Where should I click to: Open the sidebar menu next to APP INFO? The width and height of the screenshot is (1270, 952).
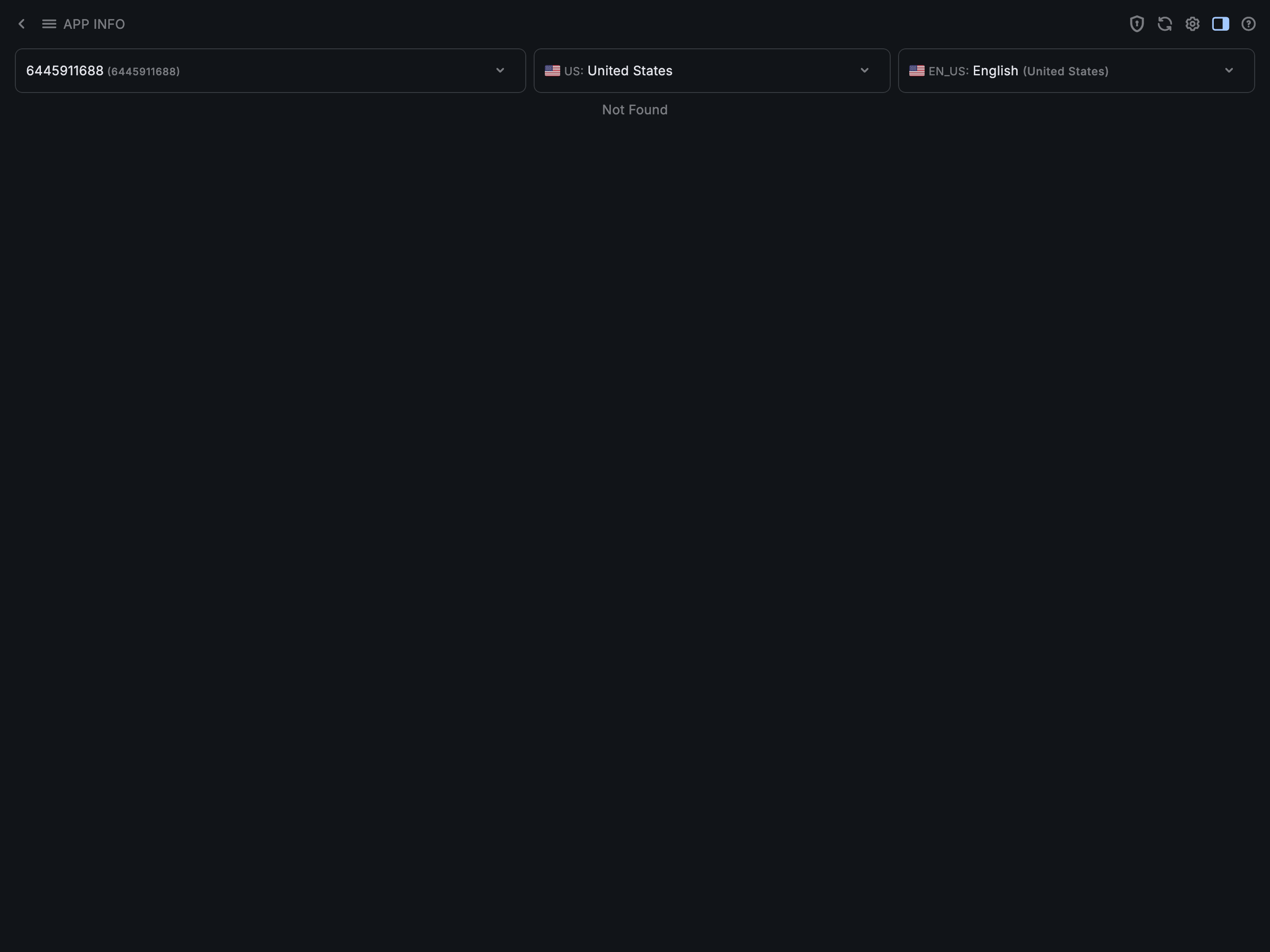(x=49, y=24)
